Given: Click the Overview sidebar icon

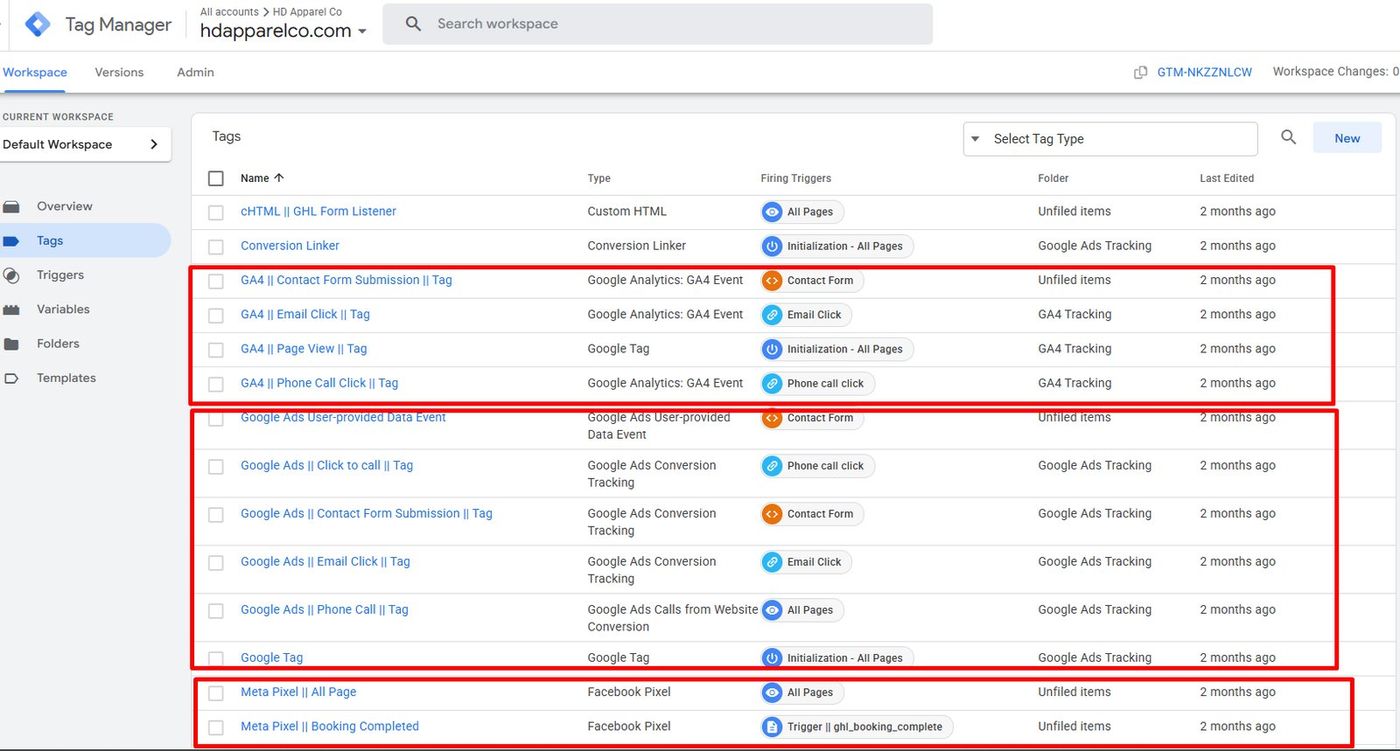Looking at the screenshot, I should 11,207.
